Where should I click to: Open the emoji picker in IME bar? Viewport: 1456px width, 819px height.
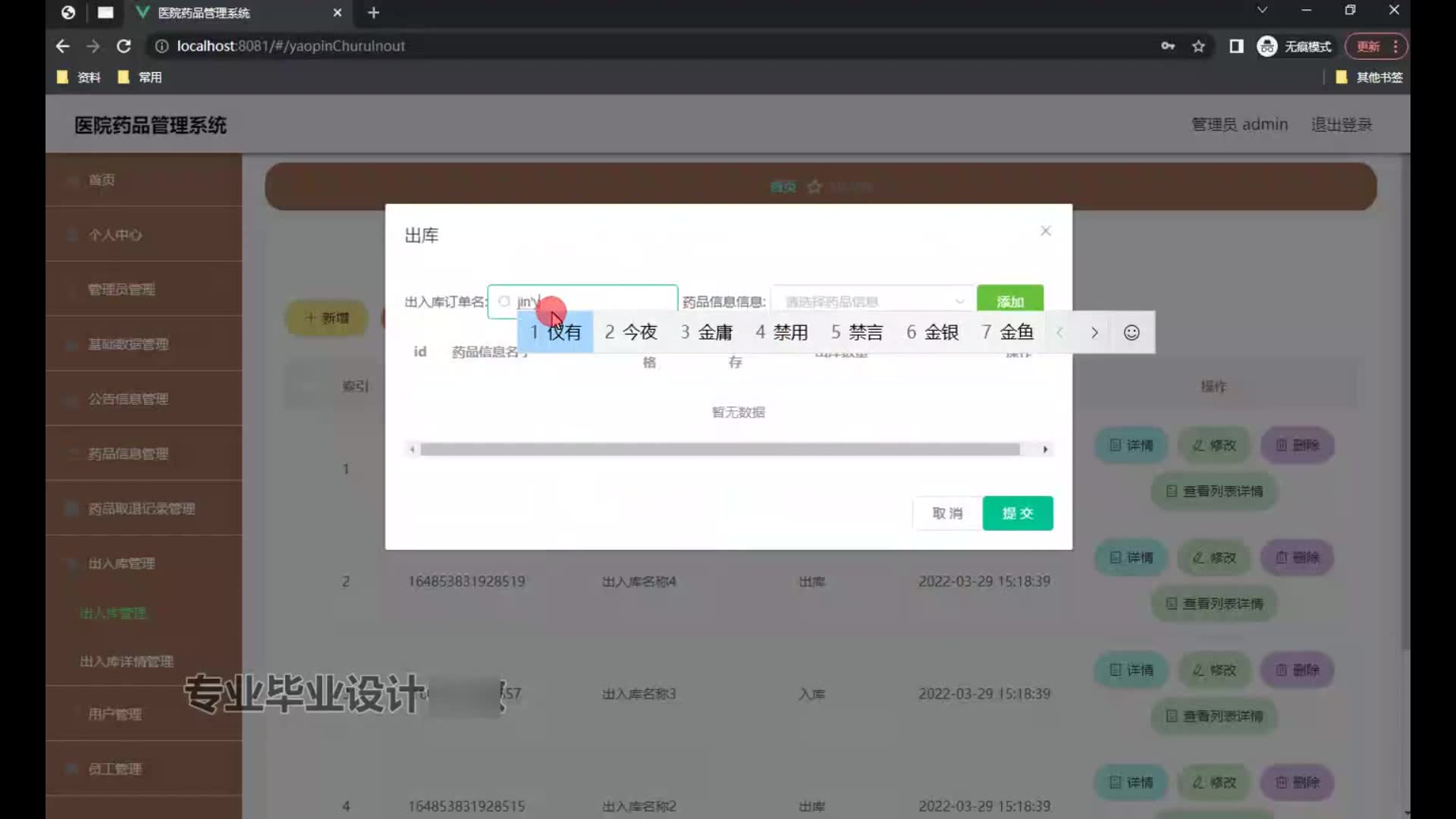1131,332
